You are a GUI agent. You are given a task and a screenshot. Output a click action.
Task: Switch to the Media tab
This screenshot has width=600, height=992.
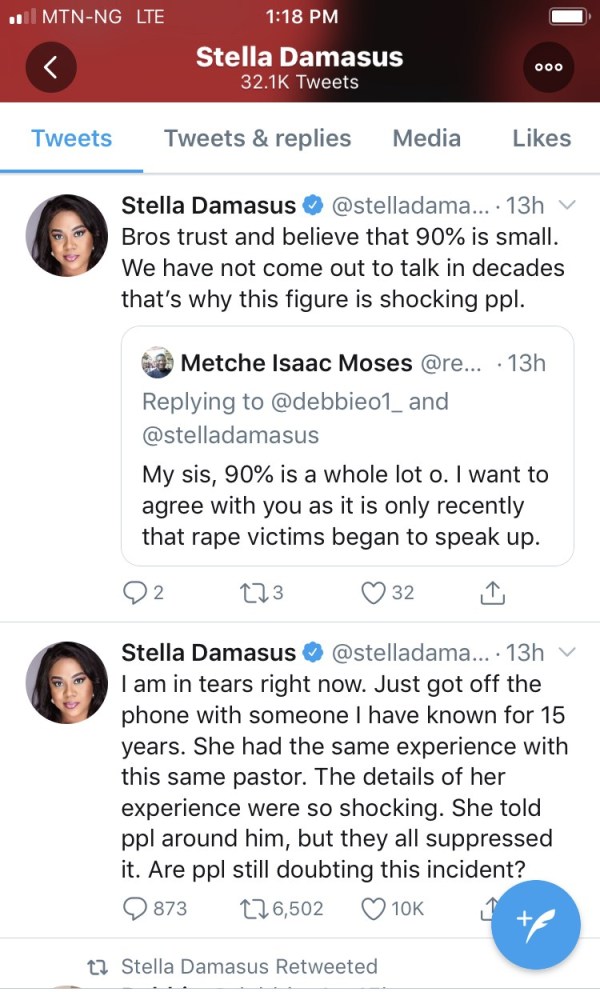[426, 138]
